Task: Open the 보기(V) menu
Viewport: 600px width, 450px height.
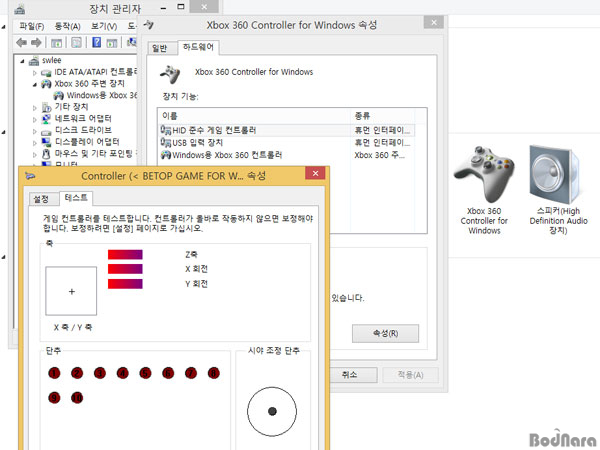Action: tap(104, 26)
